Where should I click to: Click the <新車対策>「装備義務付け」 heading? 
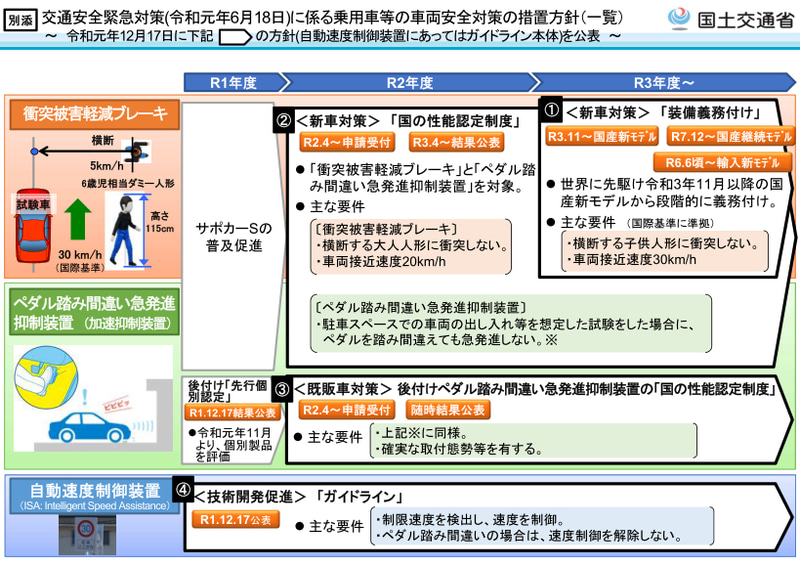tap(663, 112)
